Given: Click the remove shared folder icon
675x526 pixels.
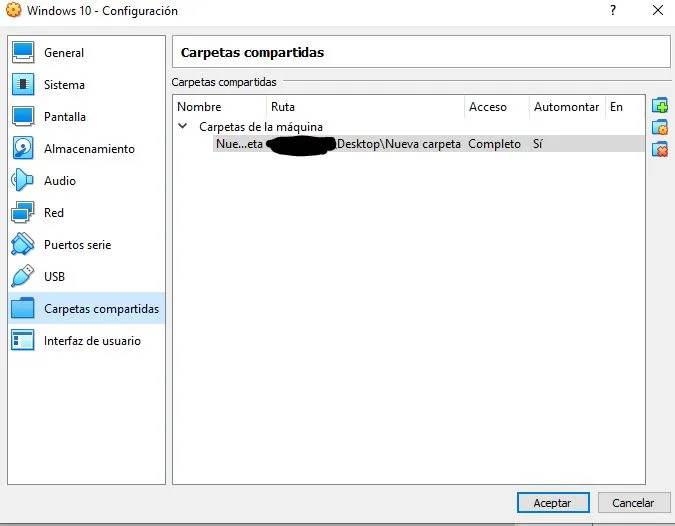Looking at the screenshot, I should point(660,149).
